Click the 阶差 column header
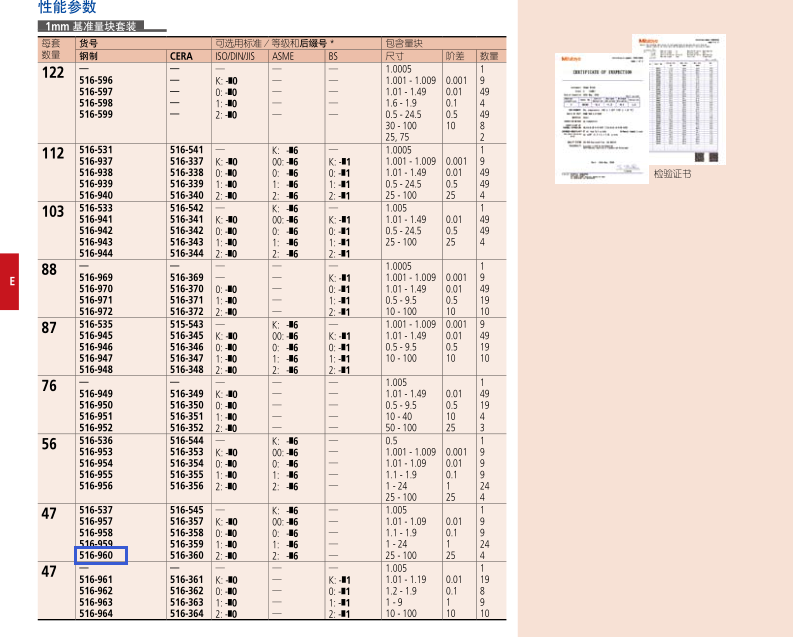This screenshot has height=637, width=793. 455,56
